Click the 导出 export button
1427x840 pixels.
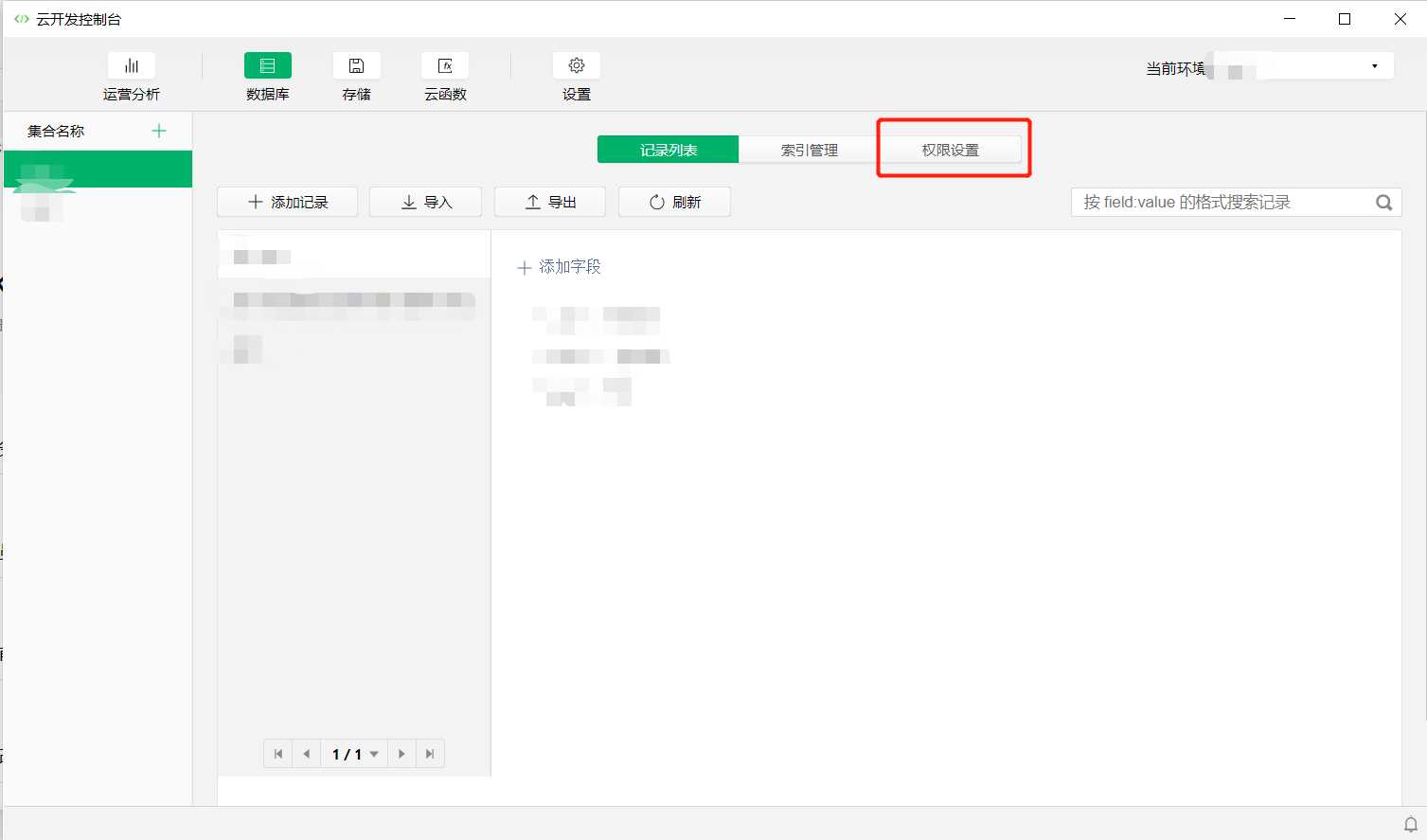550,202
